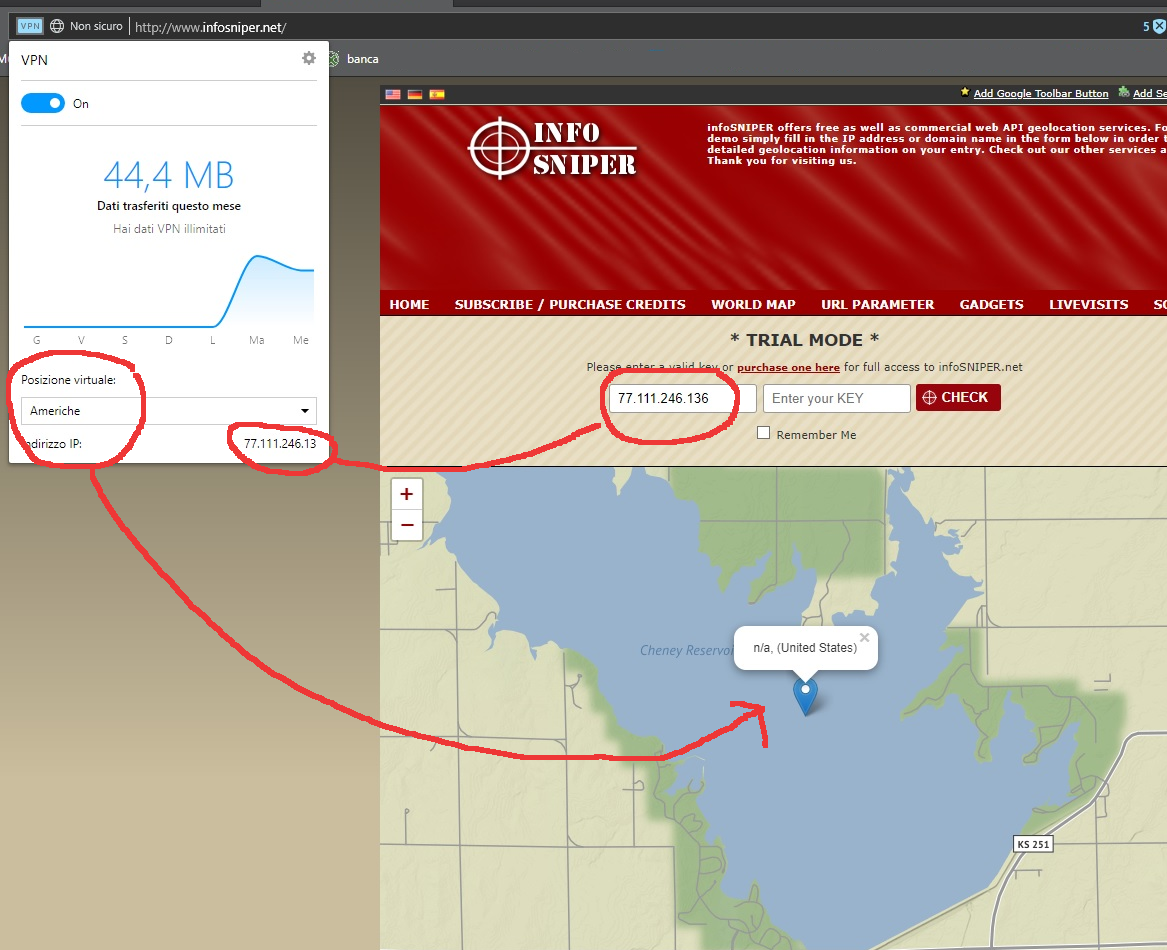The width and height of the screenshot is (1167, 950).
Task: Open the LIVEVISITS menu item
Action: (1088, 305)
